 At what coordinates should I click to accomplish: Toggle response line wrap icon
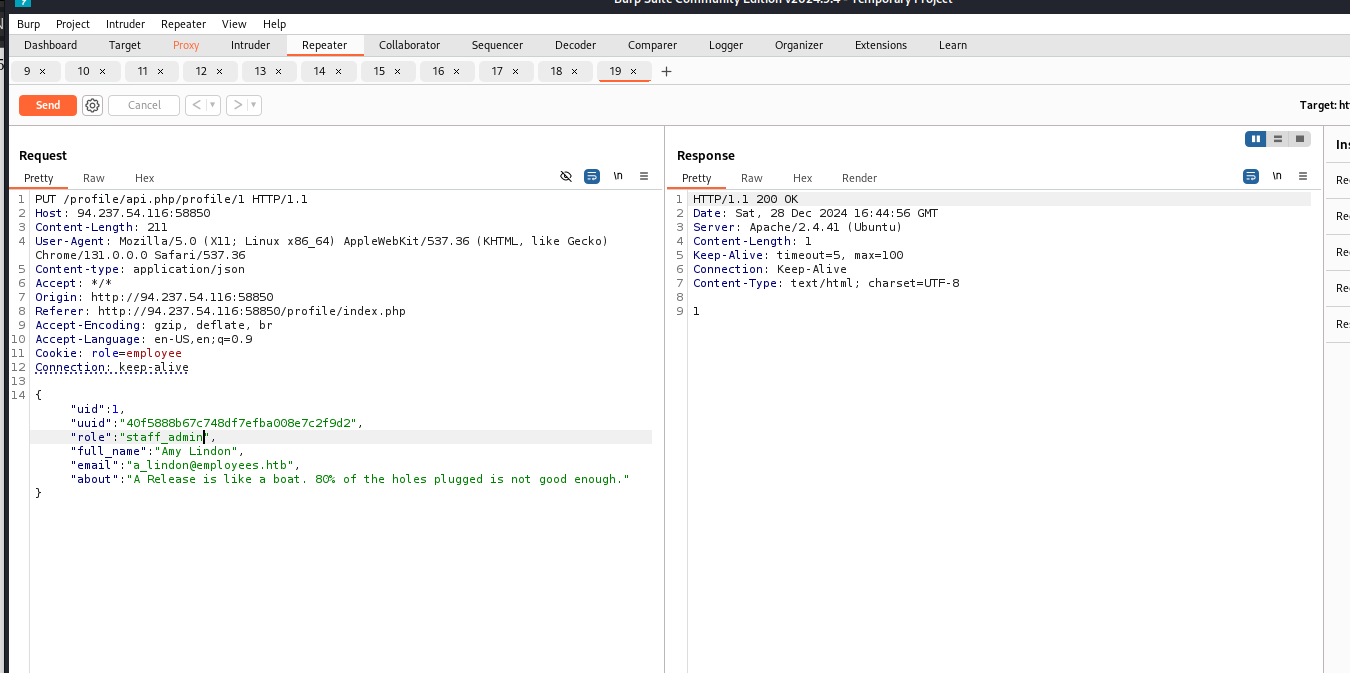pyautogui.click(x=1251, y=176)
